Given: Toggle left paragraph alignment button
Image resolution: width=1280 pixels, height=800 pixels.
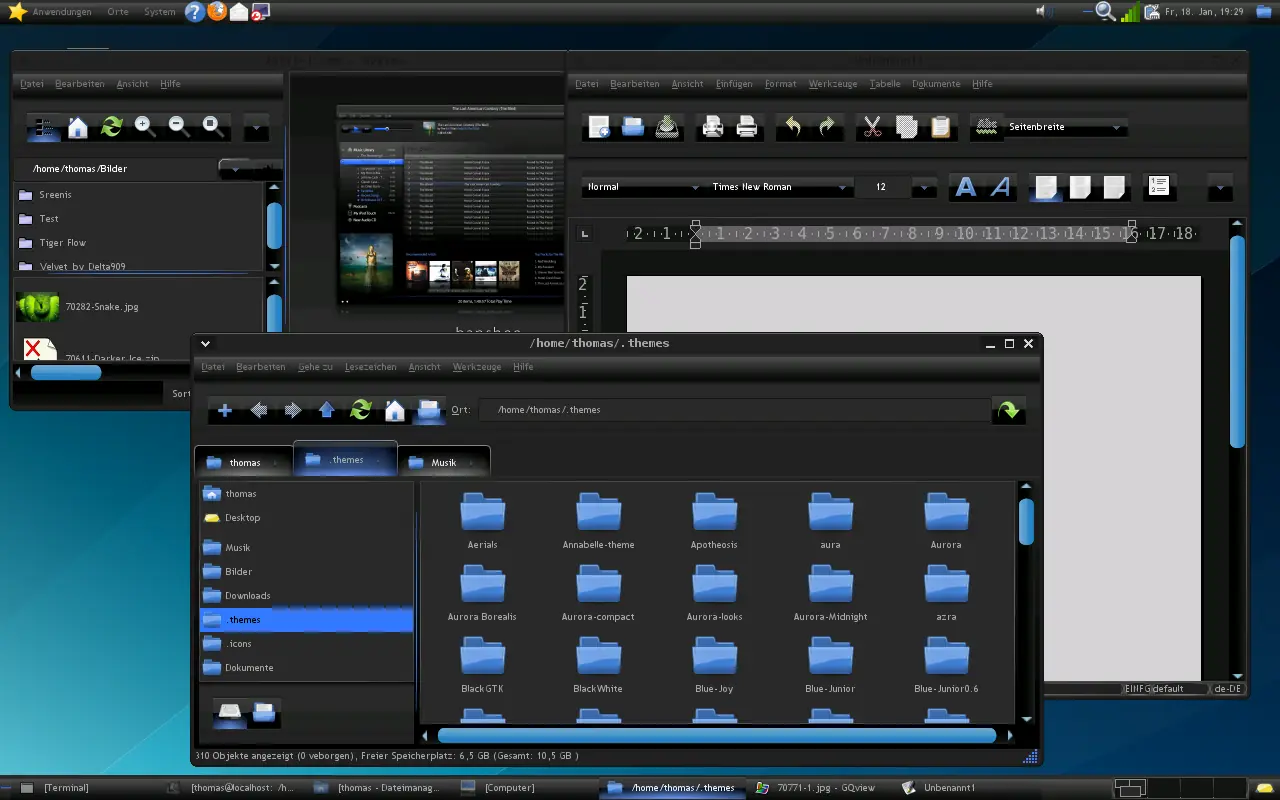Looking at the screenshot, I should [x=1046, y=187].
